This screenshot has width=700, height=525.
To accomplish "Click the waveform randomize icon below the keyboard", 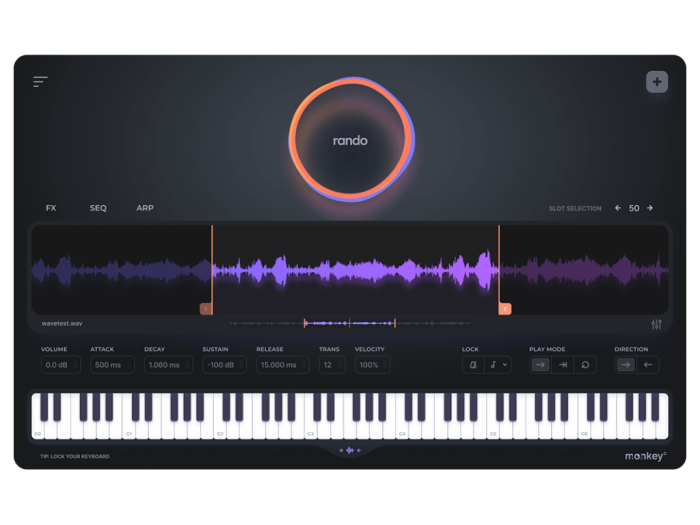I will (350, 450).
